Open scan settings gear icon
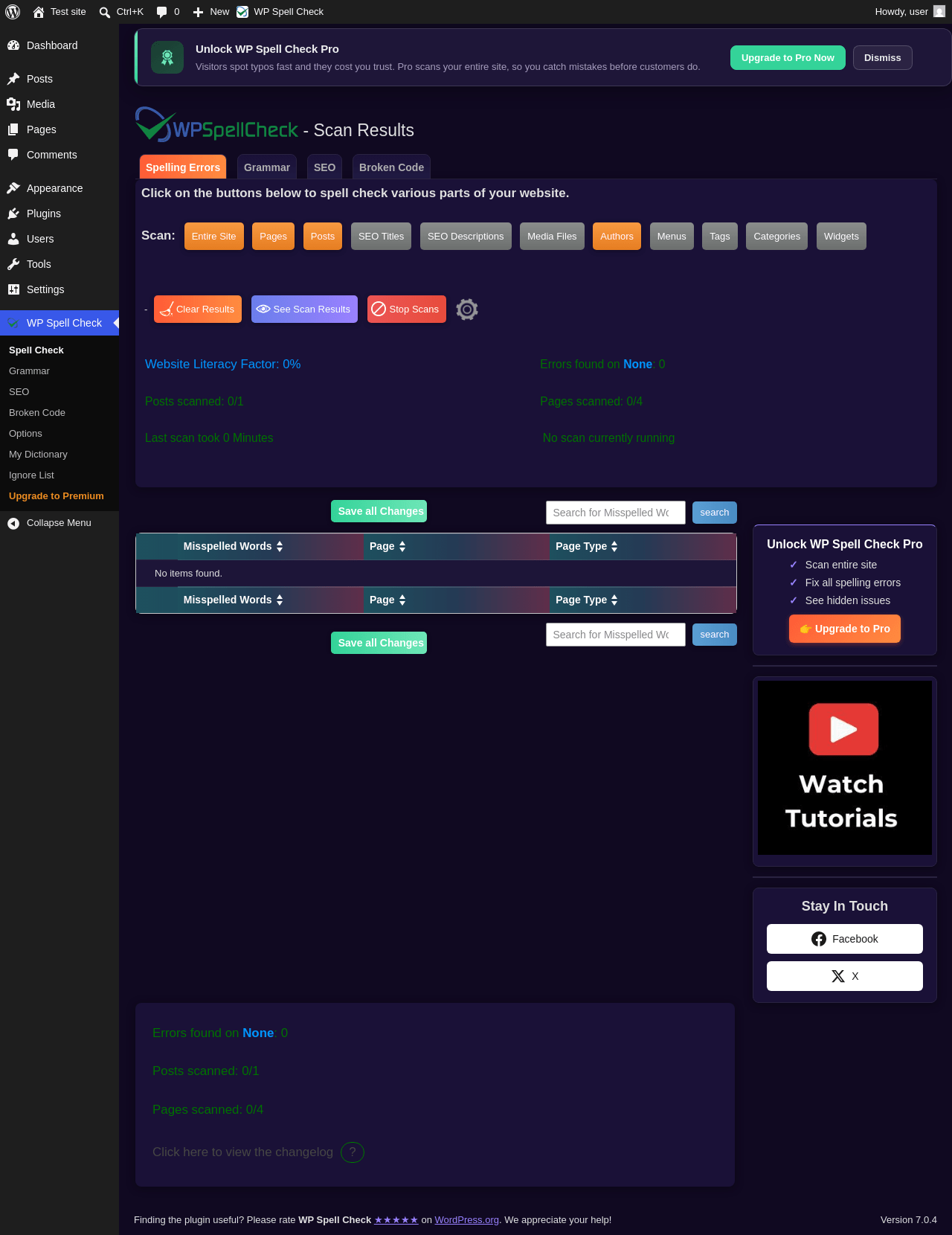Viewport: 952px width, 1235px height. point(467,309)
